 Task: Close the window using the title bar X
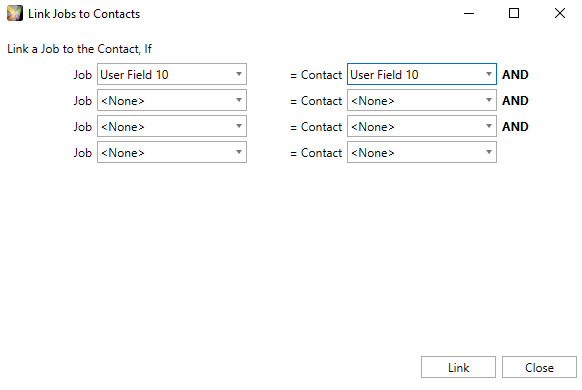click(x=560, y=13)
